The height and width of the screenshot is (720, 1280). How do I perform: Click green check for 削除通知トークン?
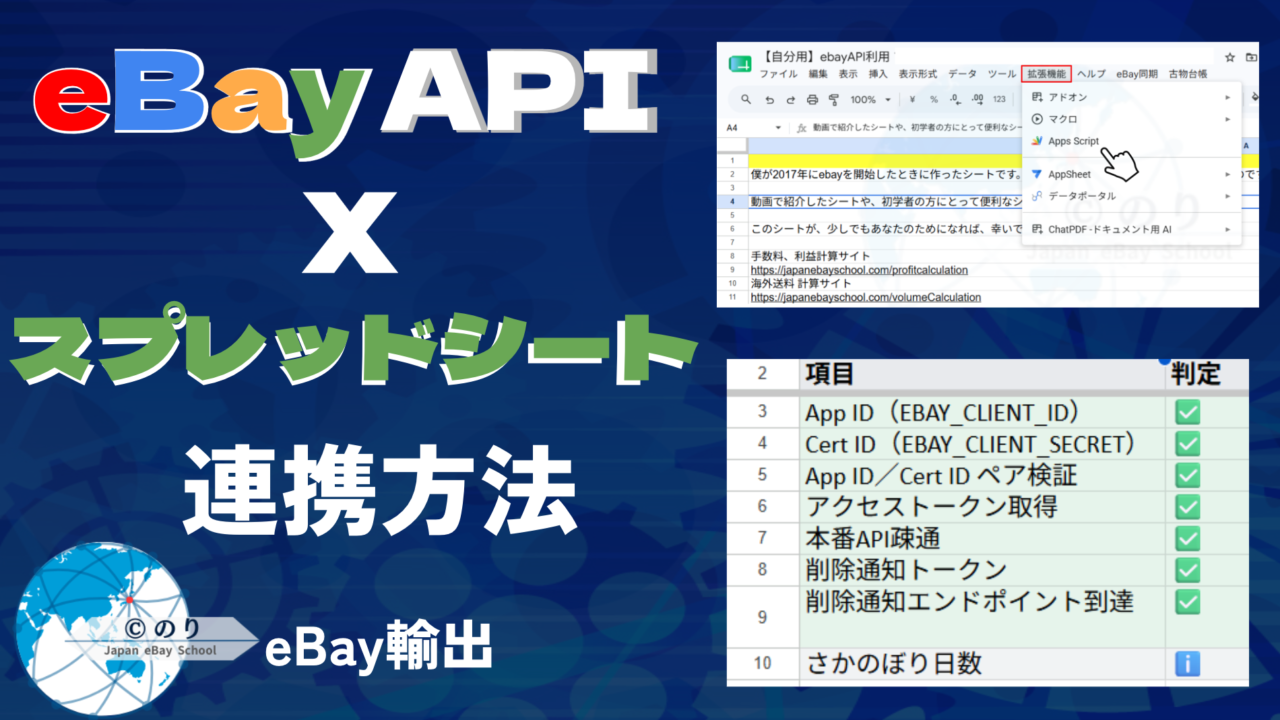(x=1187, y=570)
